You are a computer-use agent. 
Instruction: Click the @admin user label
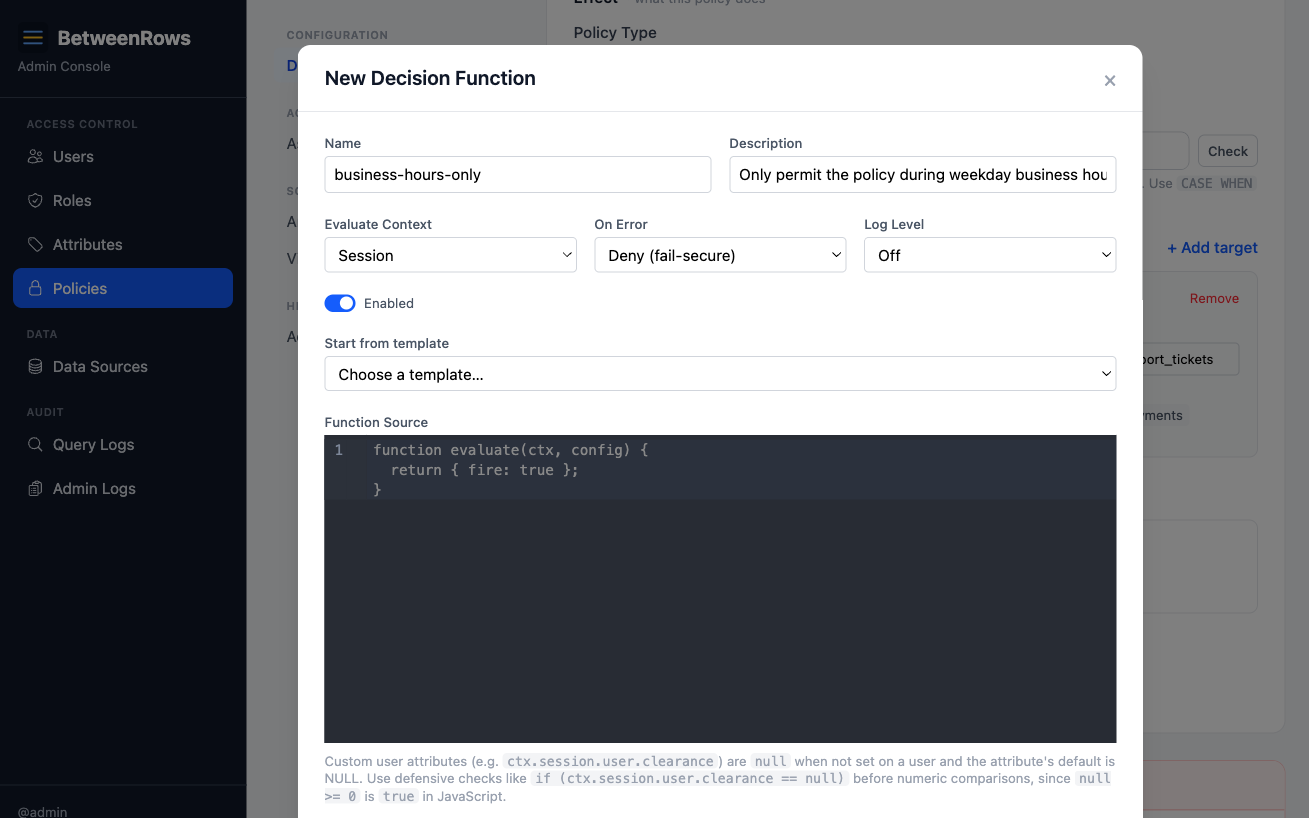(42, 811)
